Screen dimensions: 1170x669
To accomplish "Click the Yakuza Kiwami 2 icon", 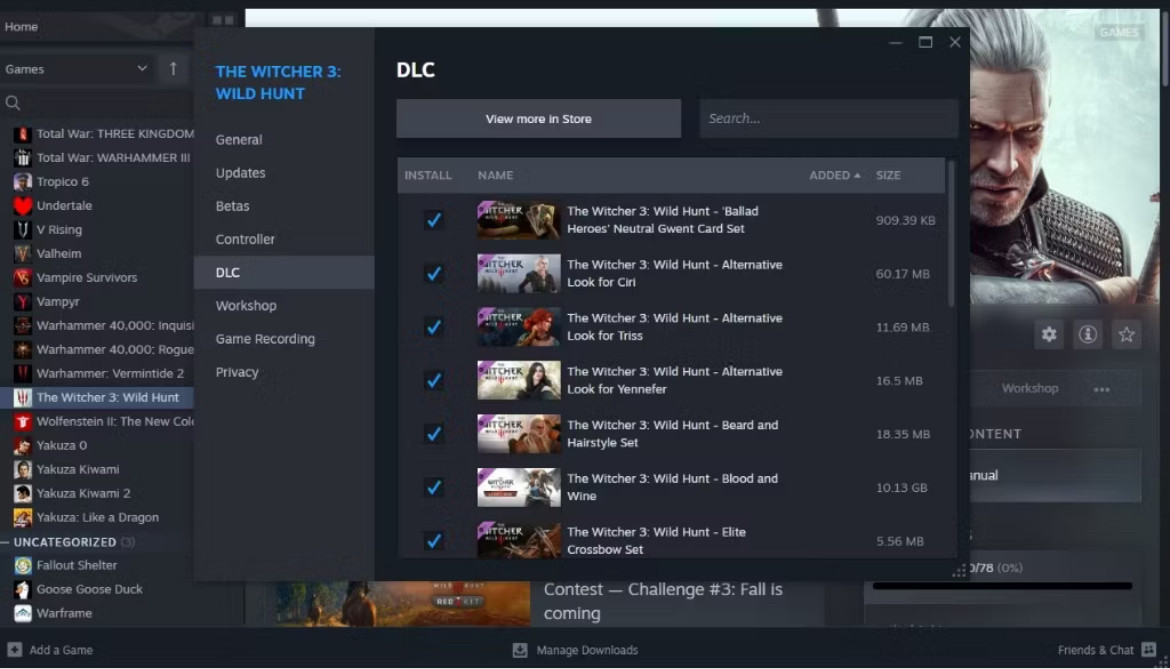I will coord(22,494).
